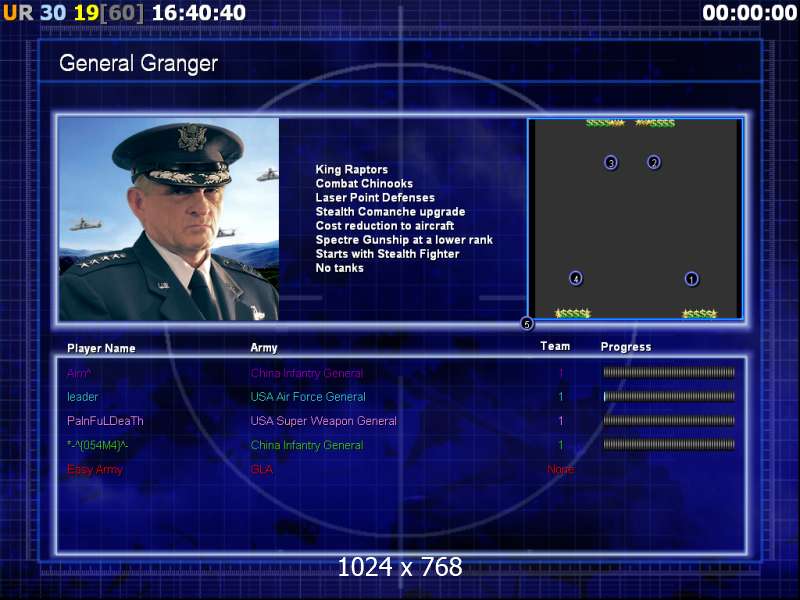
Task: Click the Army column header
Action: [264, 348]
